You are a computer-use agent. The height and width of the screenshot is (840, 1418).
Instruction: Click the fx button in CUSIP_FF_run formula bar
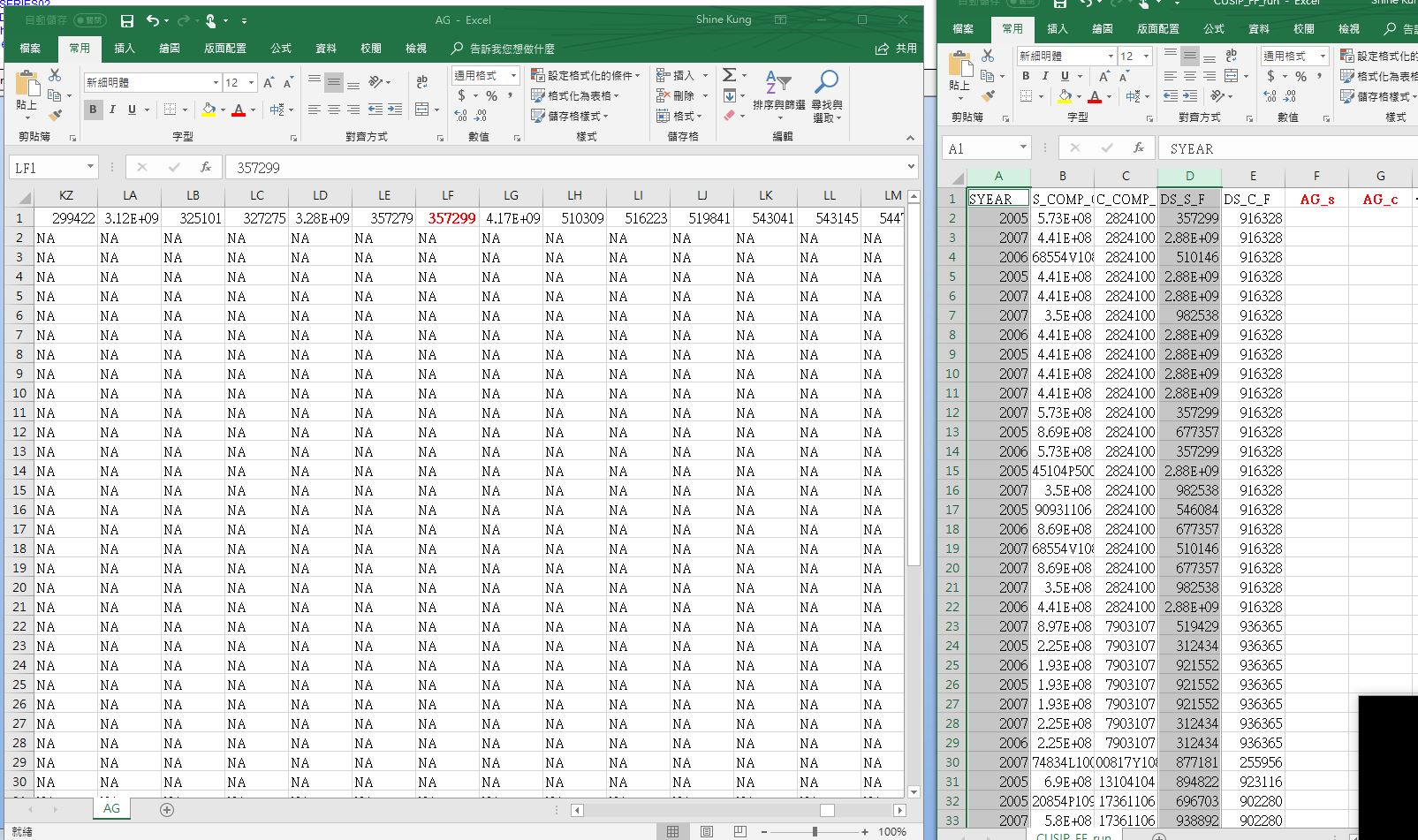click(x=1139, y=148)
